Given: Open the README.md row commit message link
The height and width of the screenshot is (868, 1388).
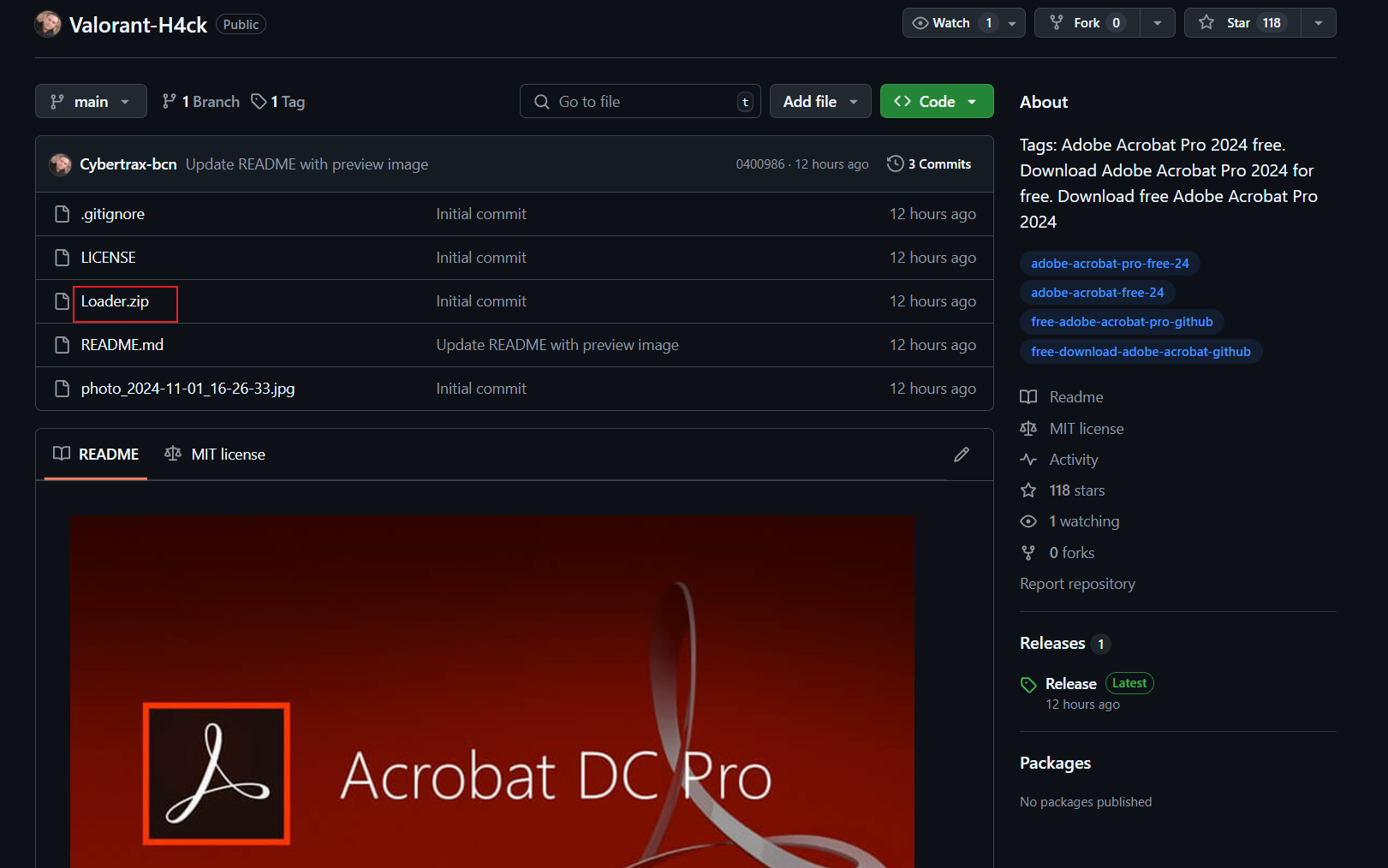Looking at the screenshot, I should click(557, 345).
